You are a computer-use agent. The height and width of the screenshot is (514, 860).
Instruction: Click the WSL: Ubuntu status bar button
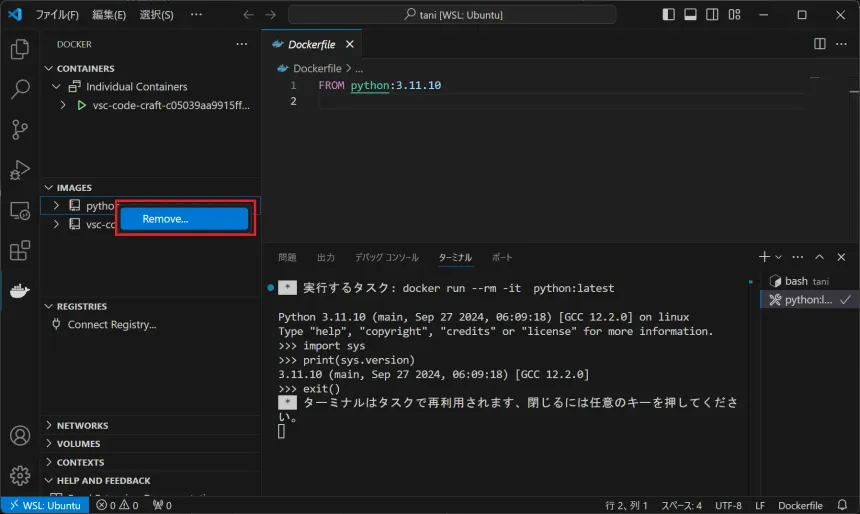(43, 506)
